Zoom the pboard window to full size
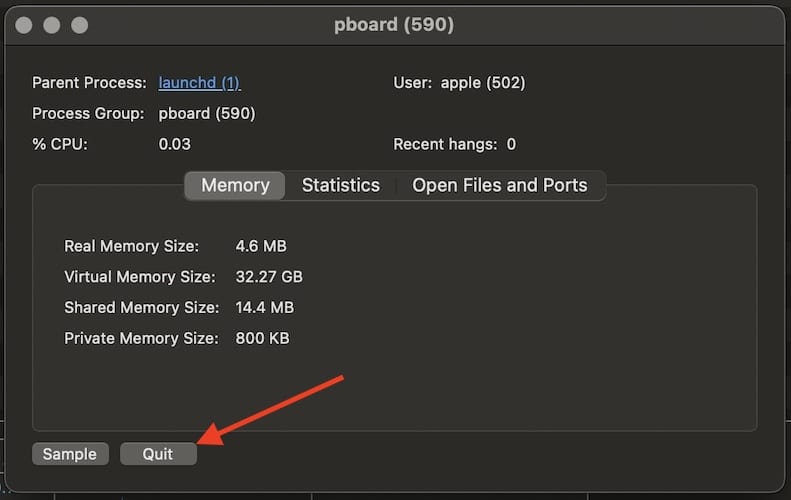The height and width of the screenshot is (500, 791). tap(80, 24)
